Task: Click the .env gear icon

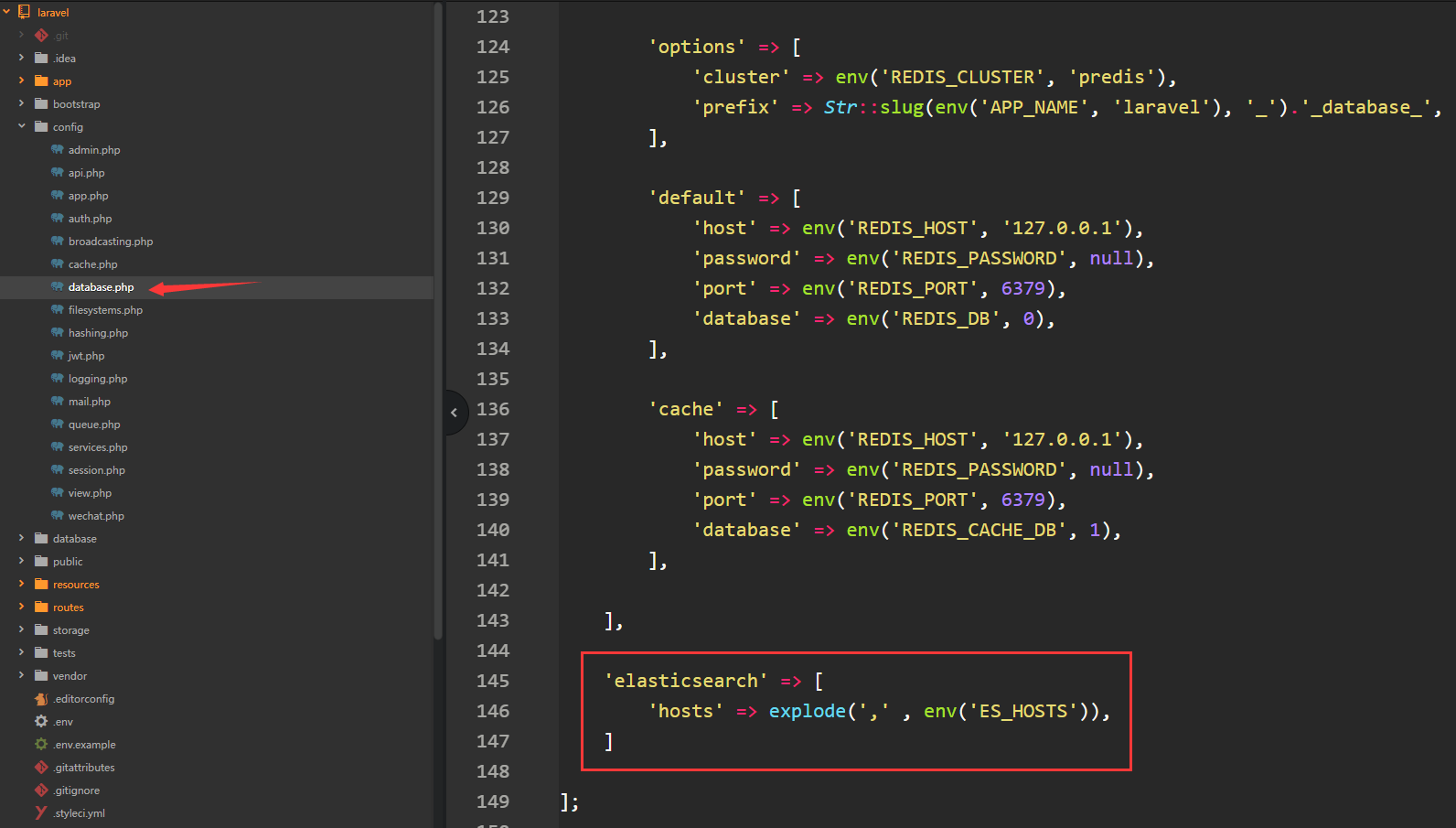Action: coord(41,721)
